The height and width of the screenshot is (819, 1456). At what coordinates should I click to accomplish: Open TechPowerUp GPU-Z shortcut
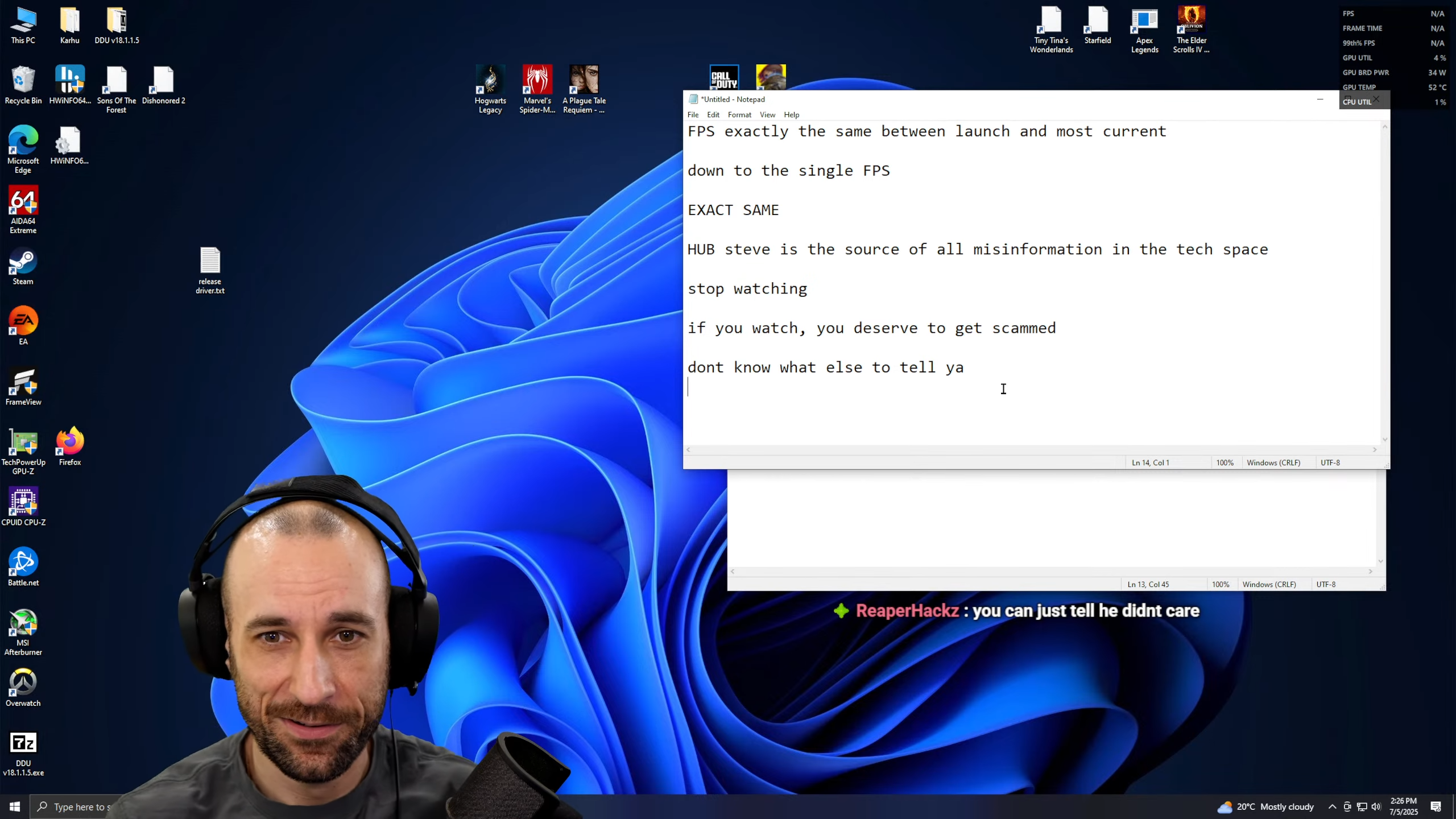[x=23, y=452]
